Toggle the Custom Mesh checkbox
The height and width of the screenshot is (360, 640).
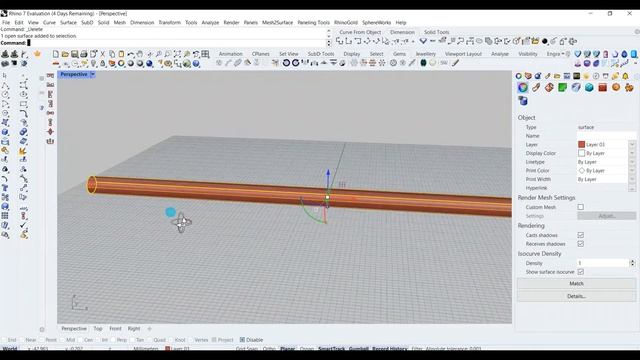click(x=580, y=207)
